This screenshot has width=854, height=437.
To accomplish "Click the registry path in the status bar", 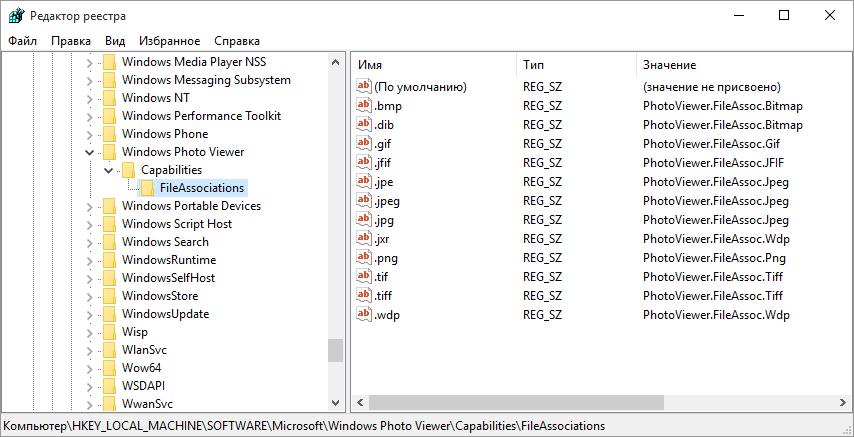I will [x=304, y=426].
